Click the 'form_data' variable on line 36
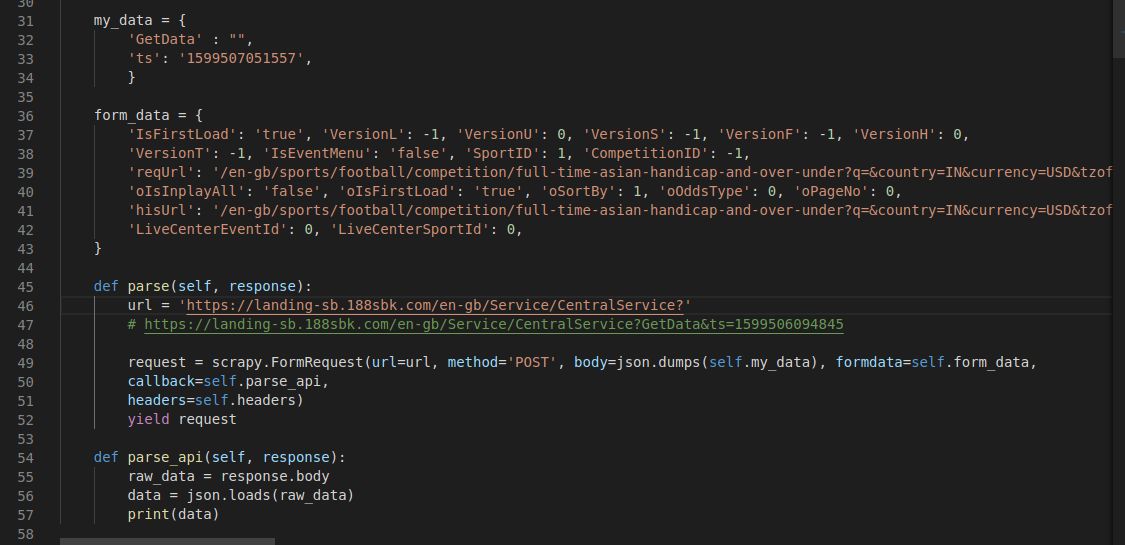1125x545 pixels. point(131,115)
